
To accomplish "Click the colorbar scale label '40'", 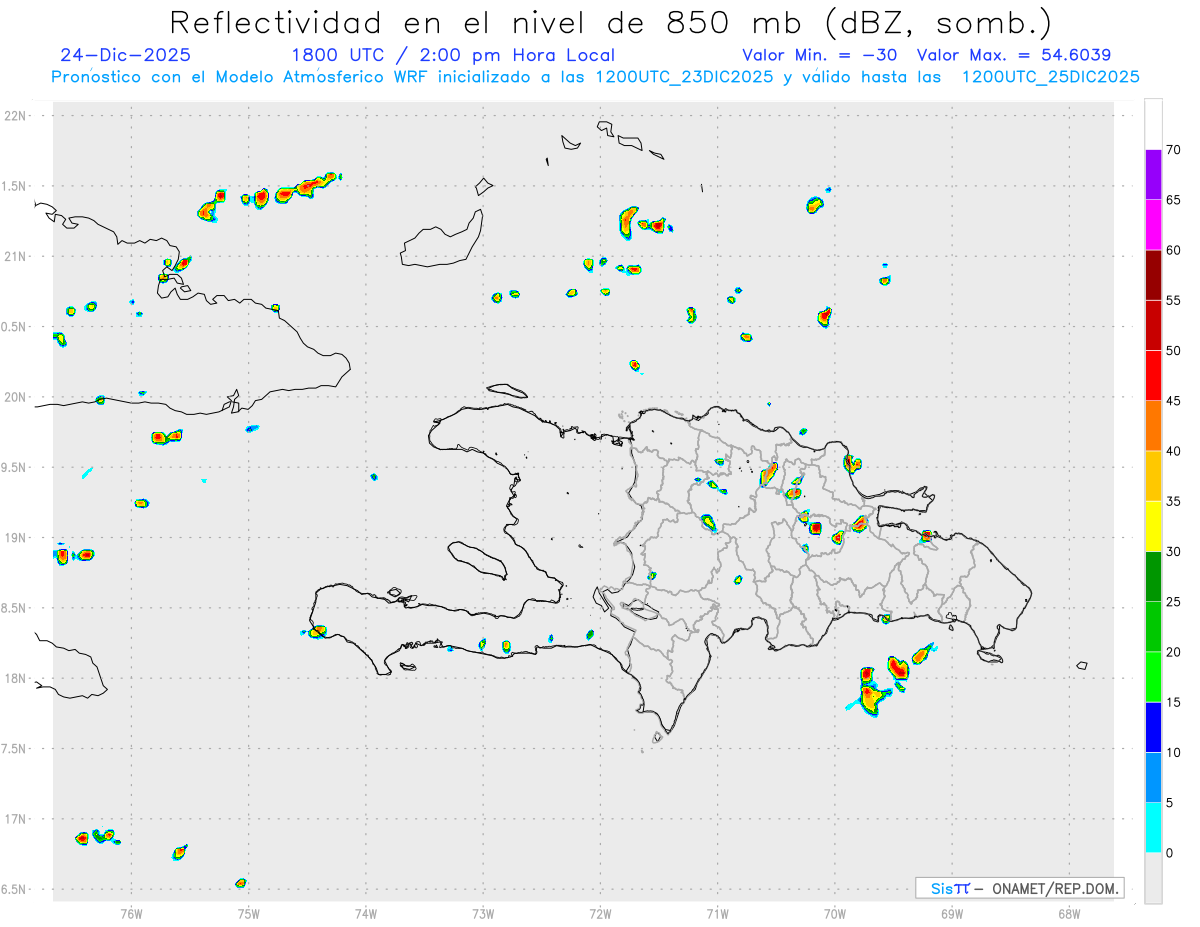I will tap(1173, 451).
